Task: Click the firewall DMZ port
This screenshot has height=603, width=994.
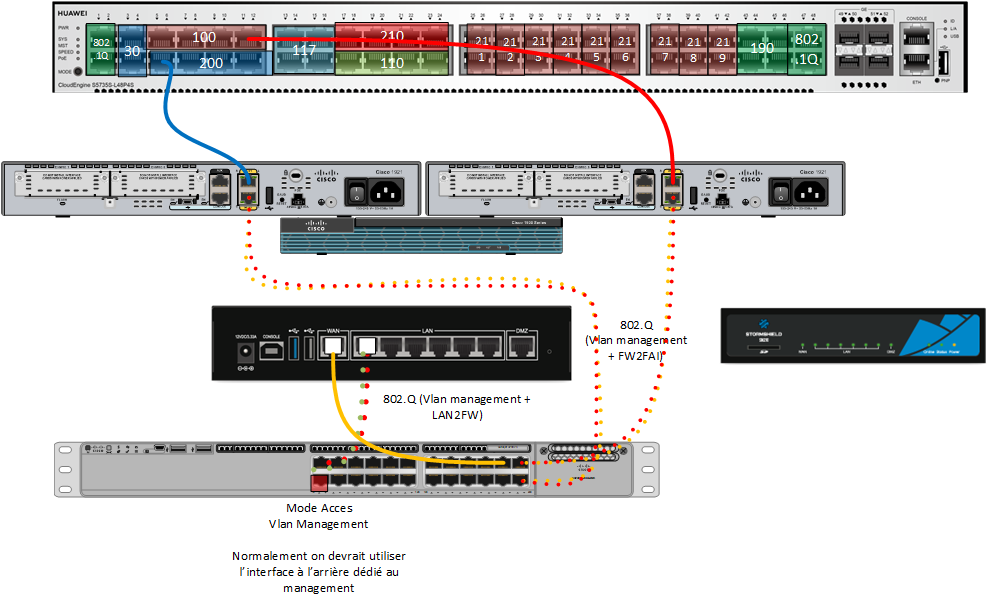Action: (521, 346)
